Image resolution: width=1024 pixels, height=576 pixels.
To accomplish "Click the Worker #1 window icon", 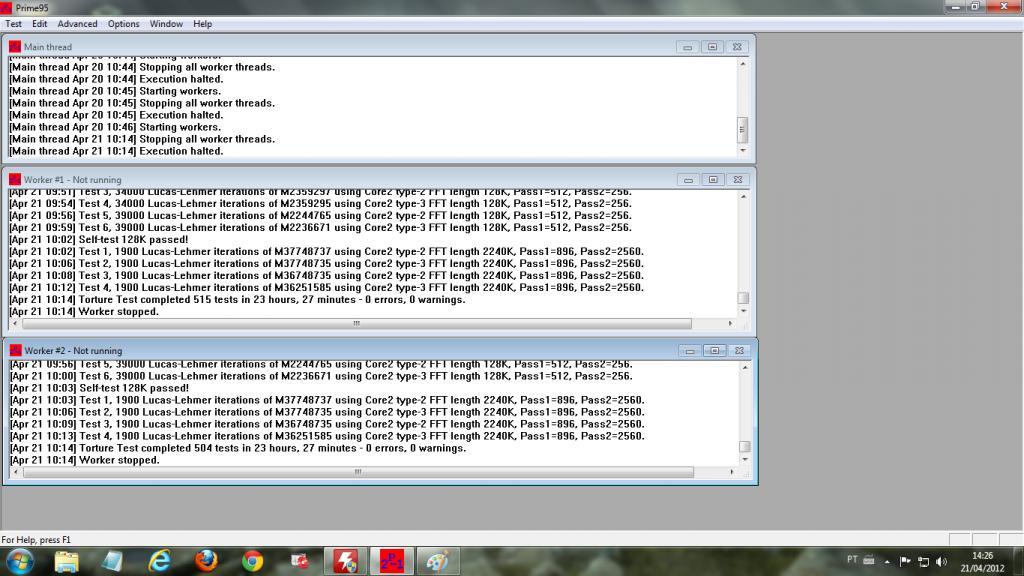I will pos(14,180).
